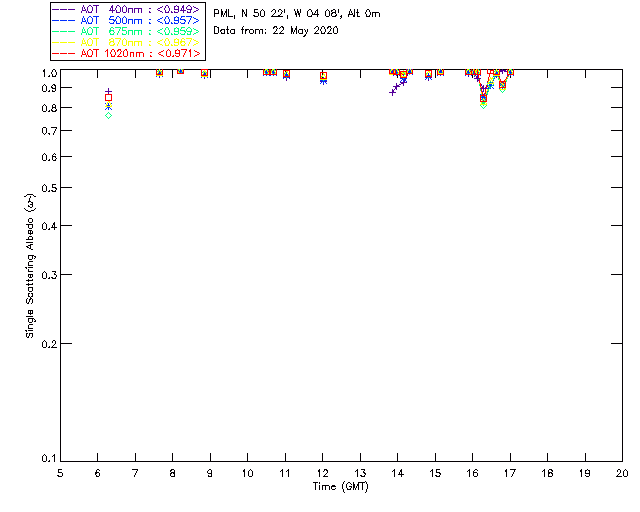Click the AOT 400nm legend entry
640x512 pixels.
pos(126,9)
